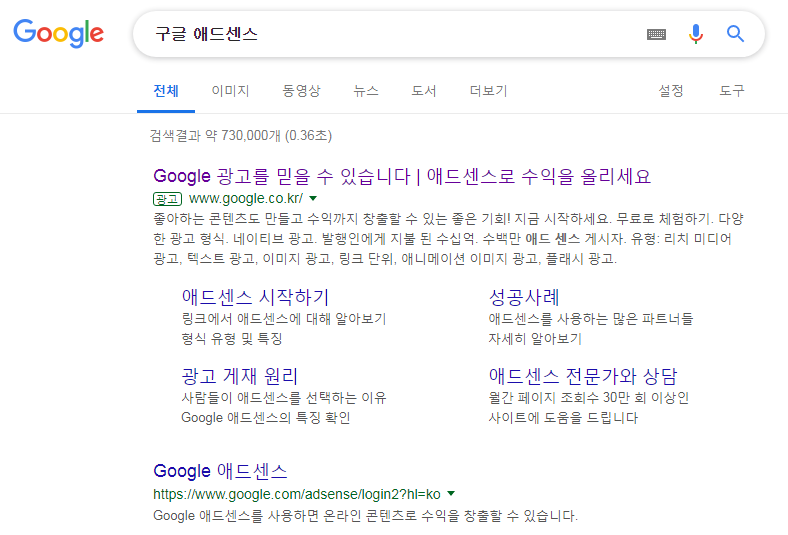
Task: Select the 전체 tab
Action: point(166,91)
